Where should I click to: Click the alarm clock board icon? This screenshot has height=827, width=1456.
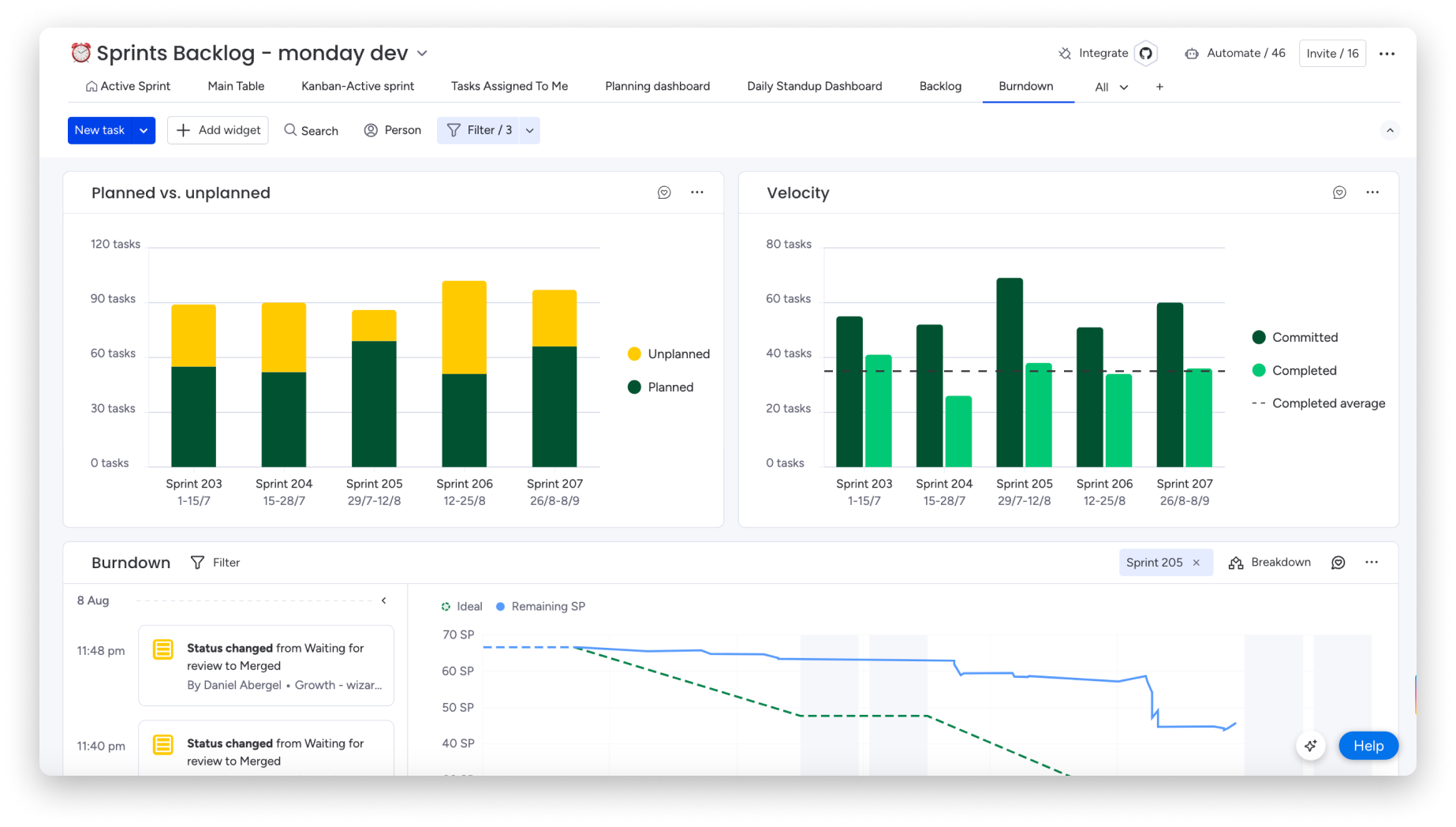click(x=80, y=53)
